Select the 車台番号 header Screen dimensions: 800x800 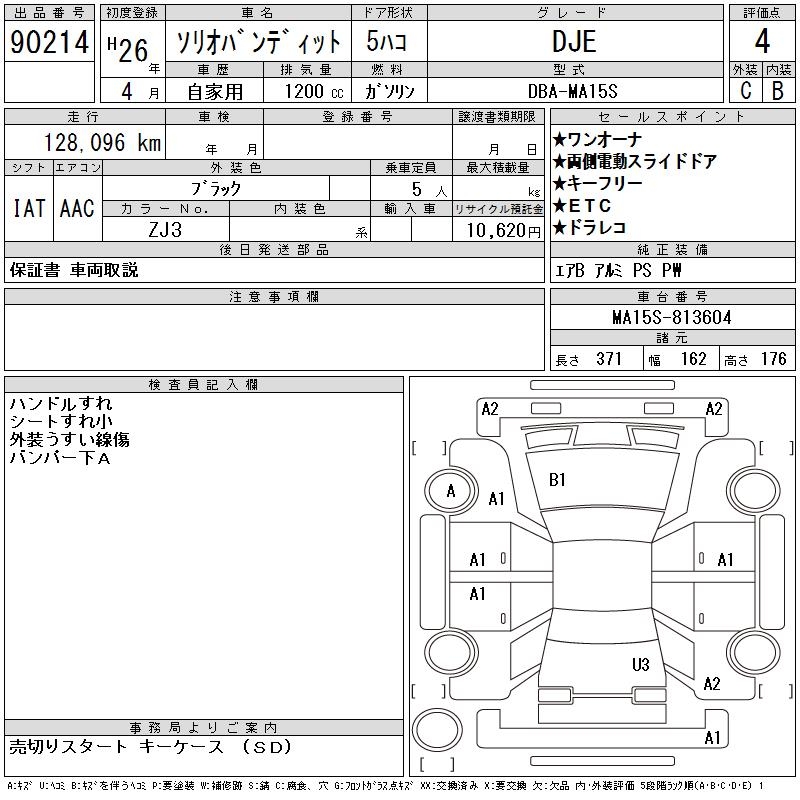[x=672, y=296]
